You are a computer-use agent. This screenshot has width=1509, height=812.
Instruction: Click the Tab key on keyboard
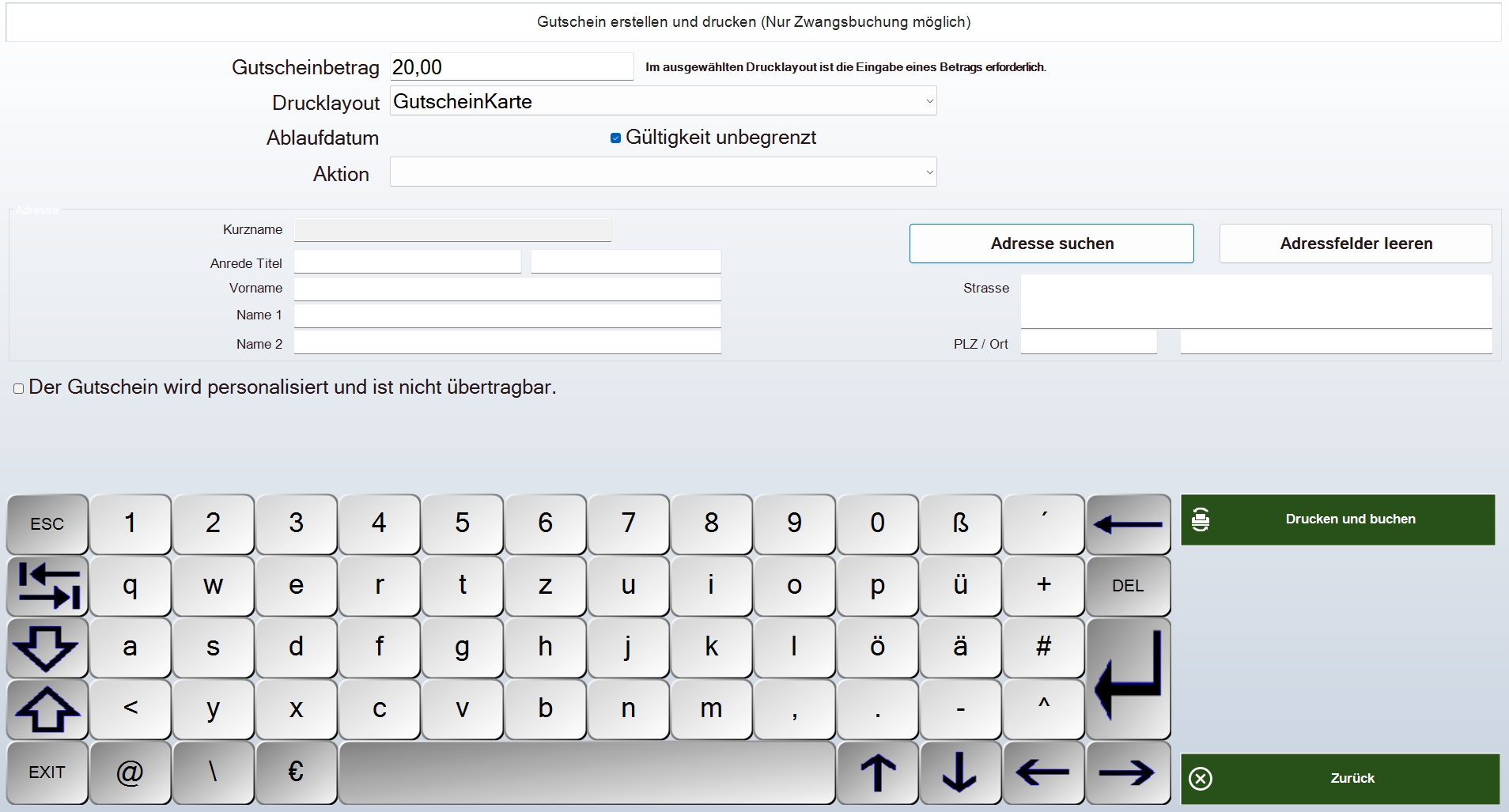coord(47,586)
